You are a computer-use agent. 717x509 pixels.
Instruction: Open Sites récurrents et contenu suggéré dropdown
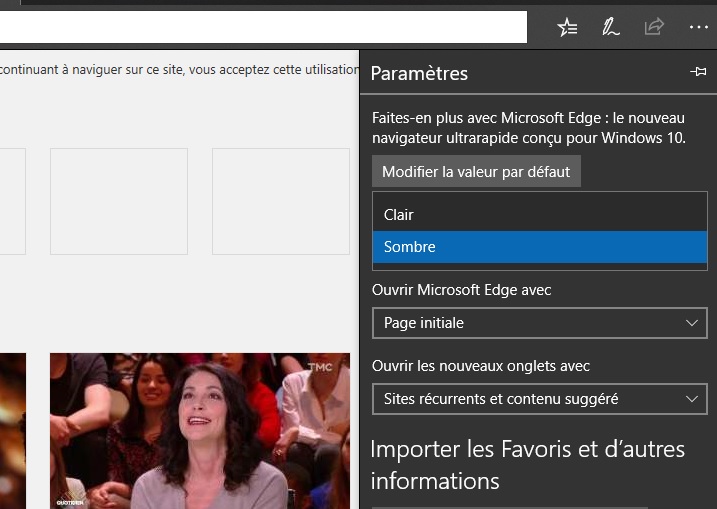(x=540, y=399)
